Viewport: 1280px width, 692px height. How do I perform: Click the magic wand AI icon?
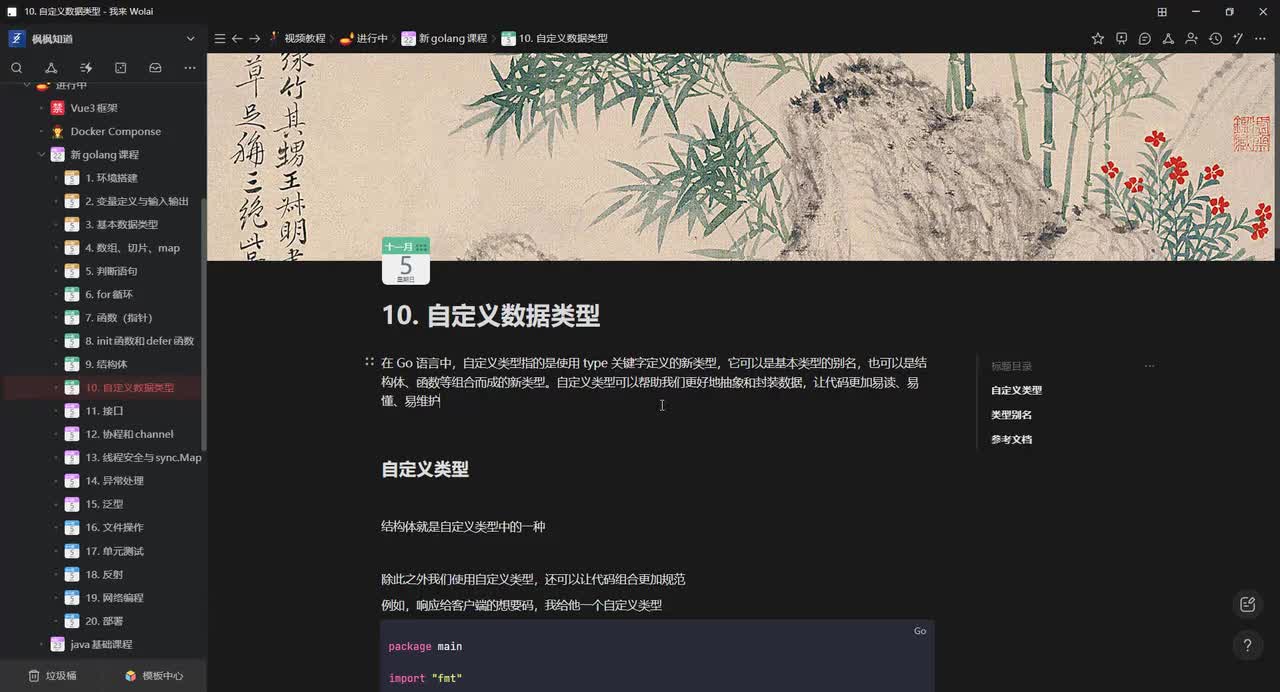click(1238, 38)
